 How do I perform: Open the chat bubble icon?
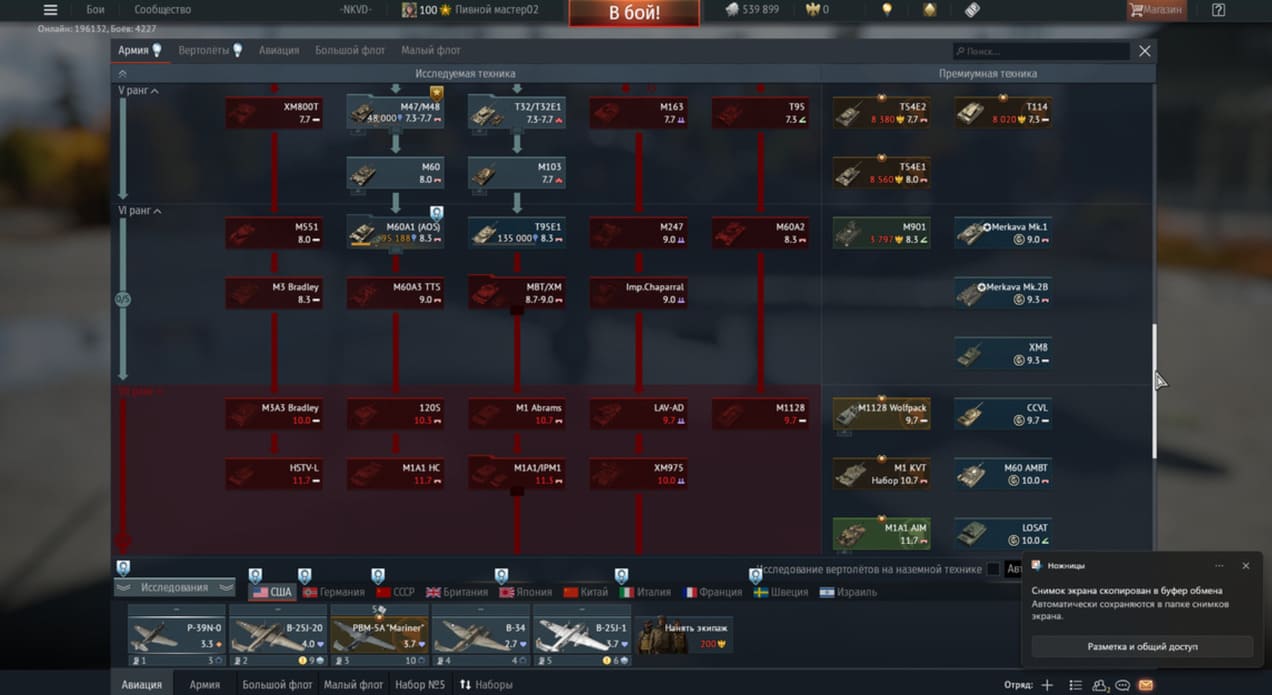coord(1123,685)
